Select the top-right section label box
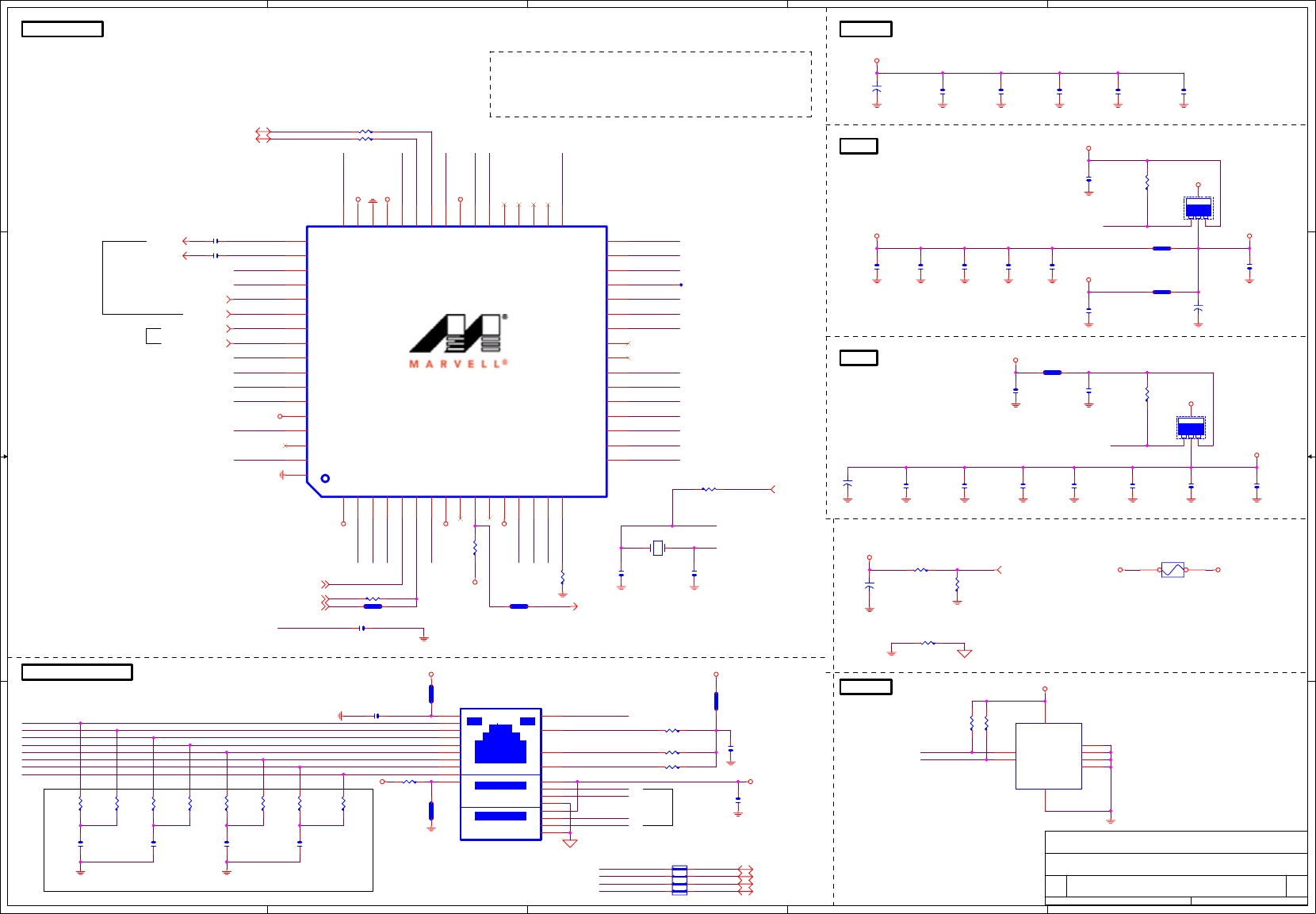The width and height of the screenshot is (1316, 914). point(866,29)
